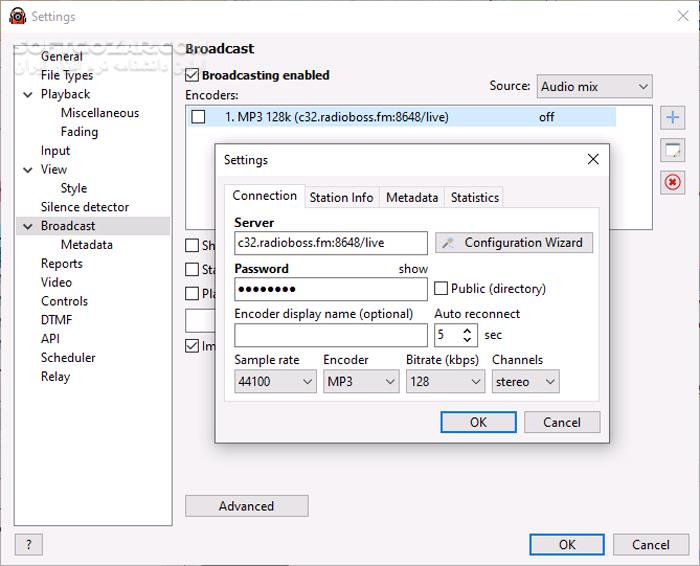Select Broadcast category in tree
This screenshot has height=566, width=700.
pos(68,226)
